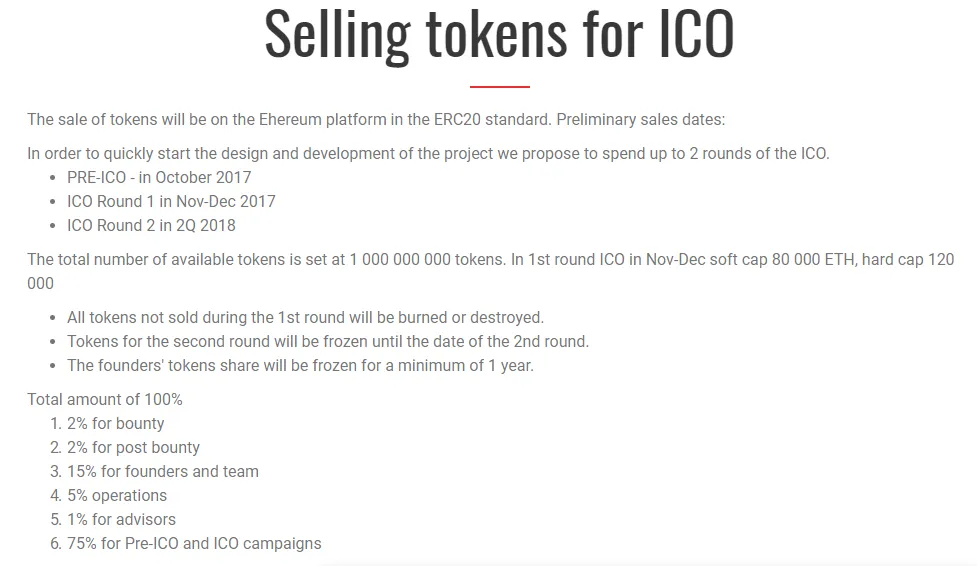Screen dimensions: 977x566
Task: Click the total available tokens paragraph
Action: (490, 271)
